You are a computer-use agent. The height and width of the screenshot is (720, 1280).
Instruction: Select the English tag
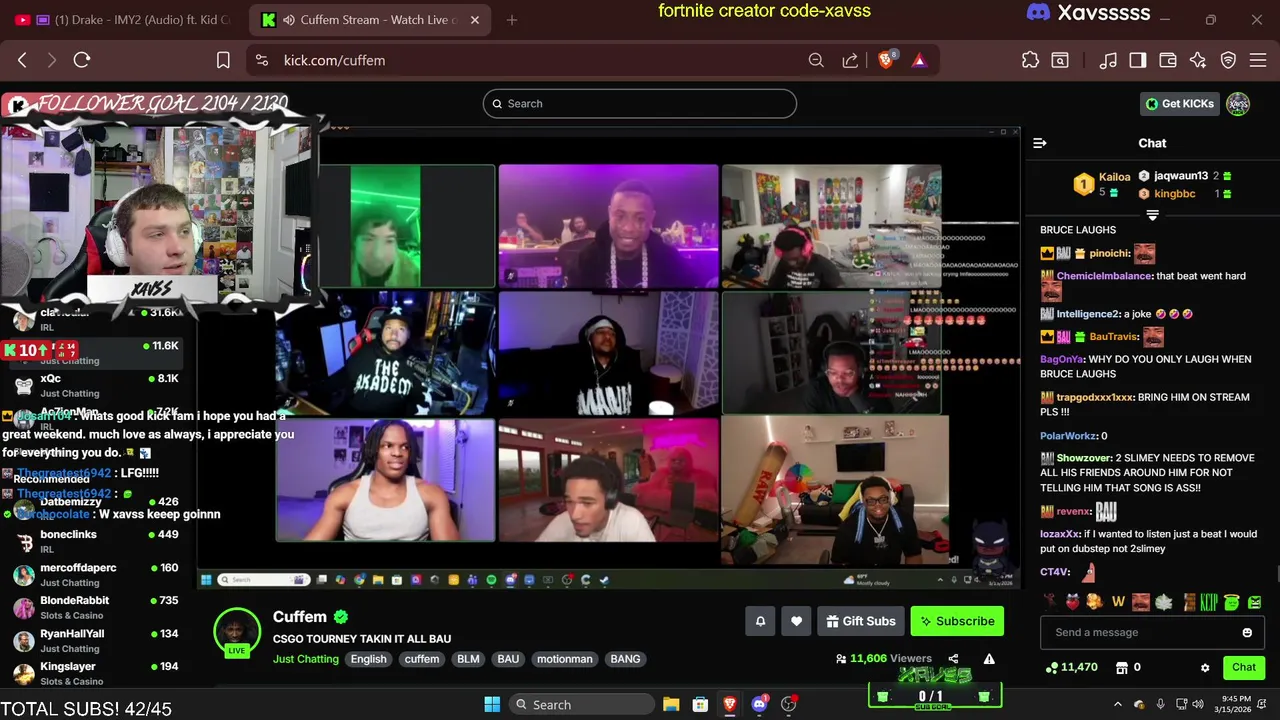click(368, 659)
